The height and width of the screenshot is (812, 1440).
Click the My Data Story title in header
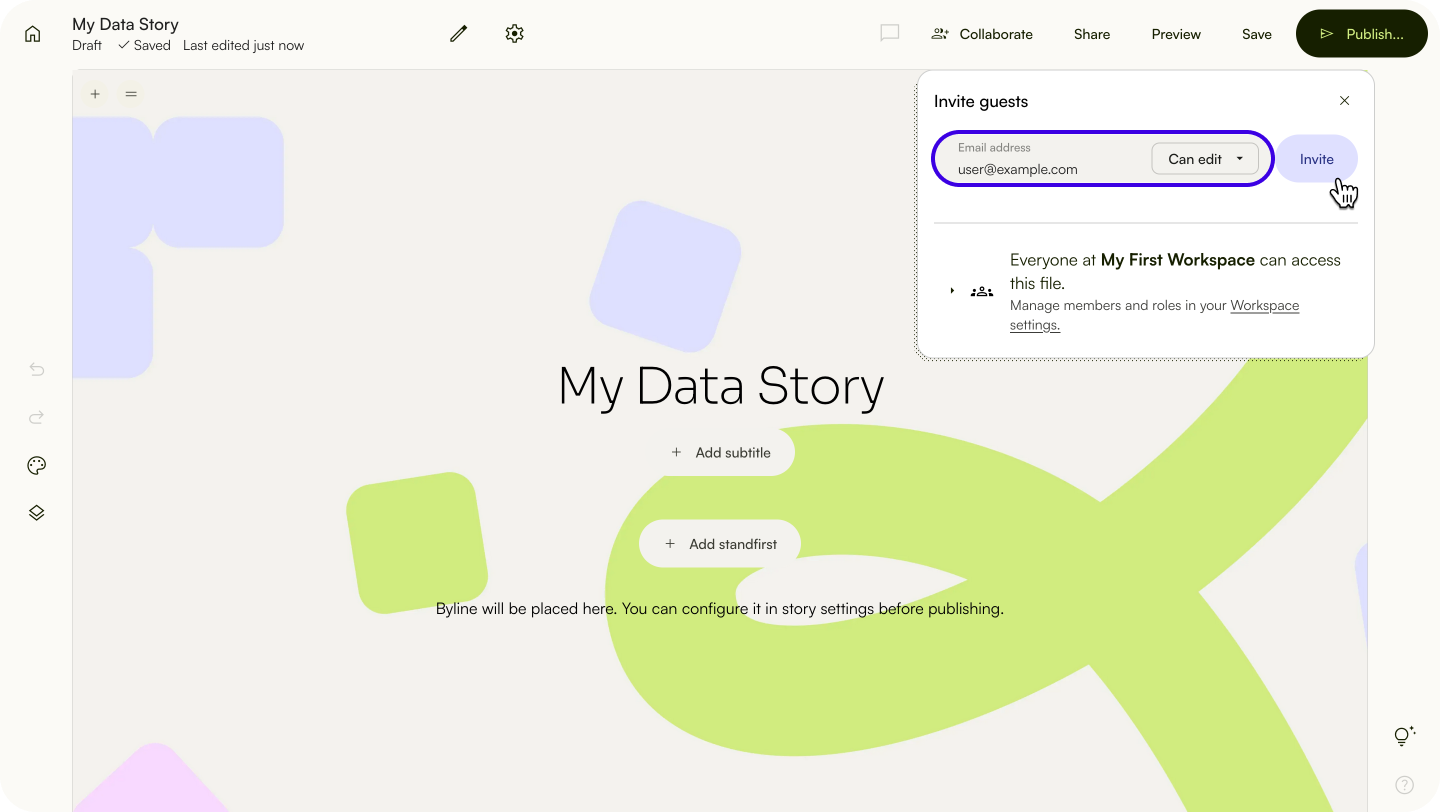[126, 24]
